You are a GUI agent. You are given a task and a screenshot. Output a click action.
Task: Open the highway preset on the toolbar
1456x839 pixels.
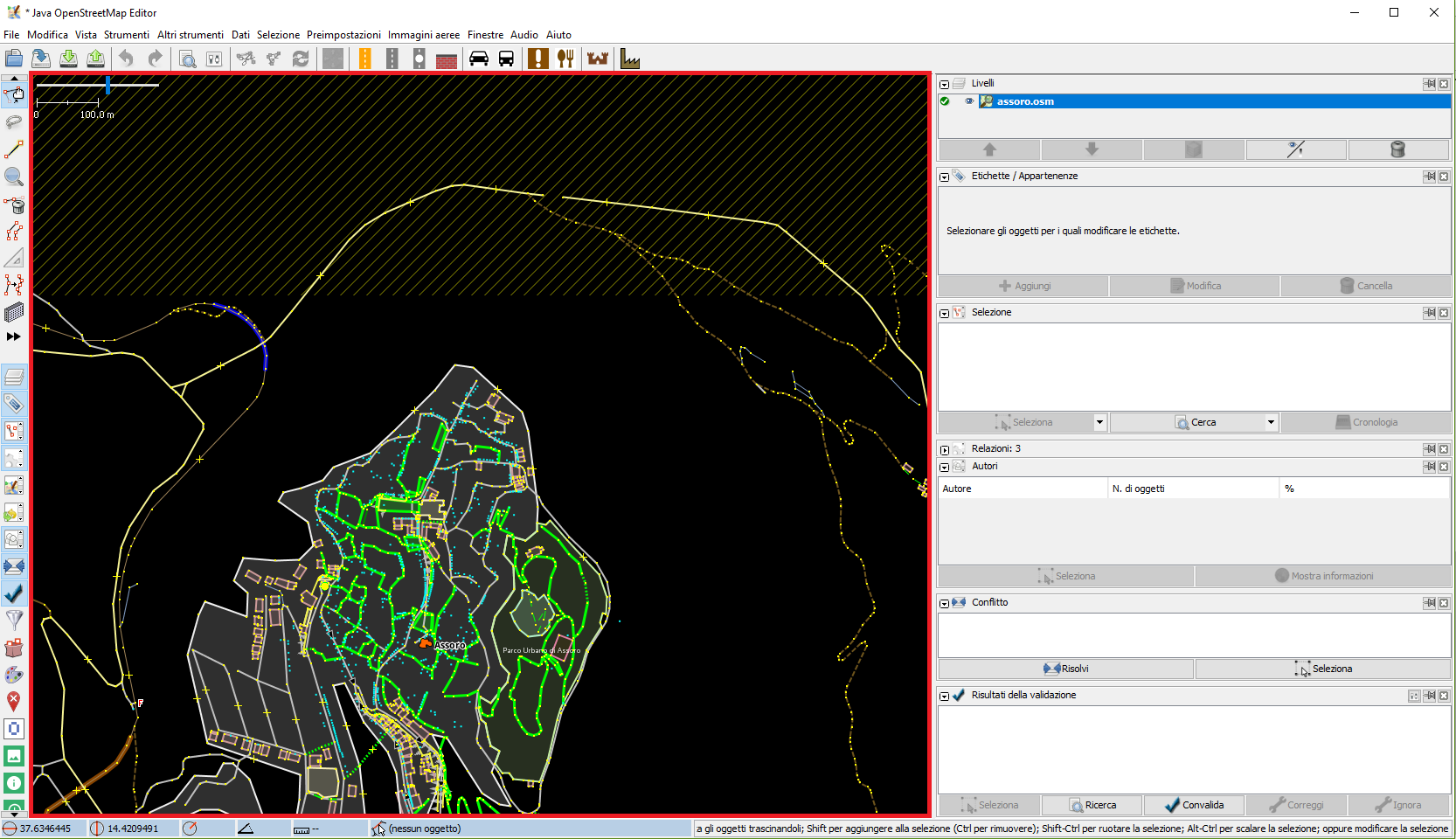click(x=364, y=59)
